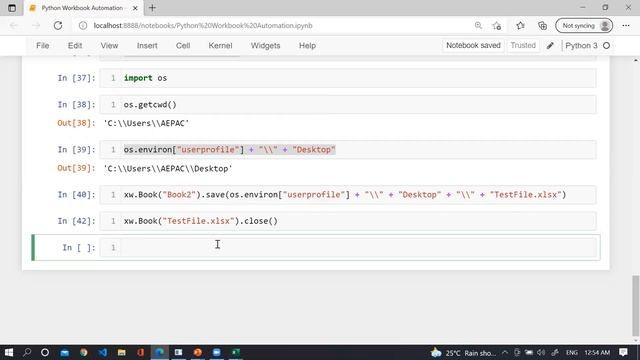Viewport: 640px width, 360px height.
Task: Click the Out[38] prompt label
Action: [x=76, y=123]
